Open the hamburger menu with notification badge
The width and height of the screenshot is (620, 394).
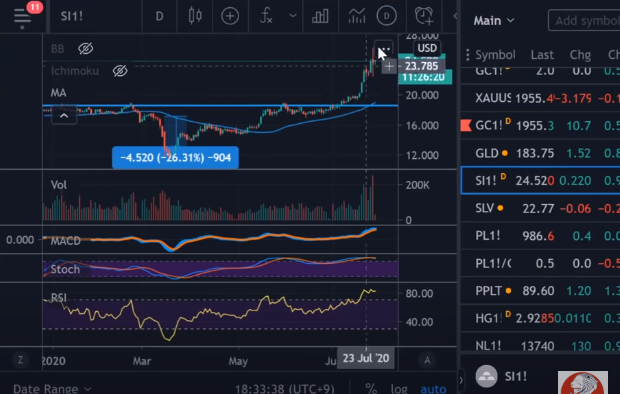tap(23, 17)
